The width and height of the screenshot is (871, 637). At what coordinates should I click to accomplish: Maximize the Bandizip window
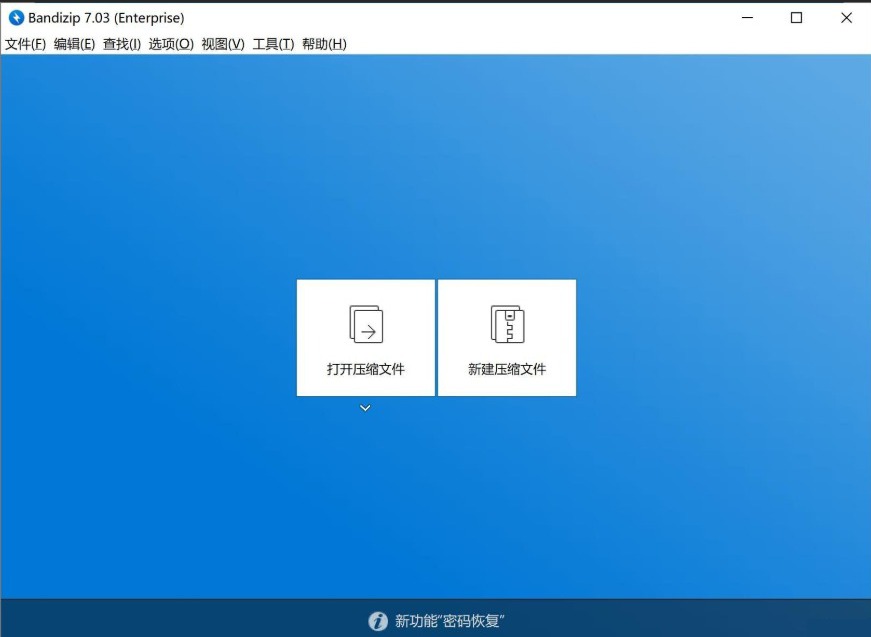click(797, 18)
